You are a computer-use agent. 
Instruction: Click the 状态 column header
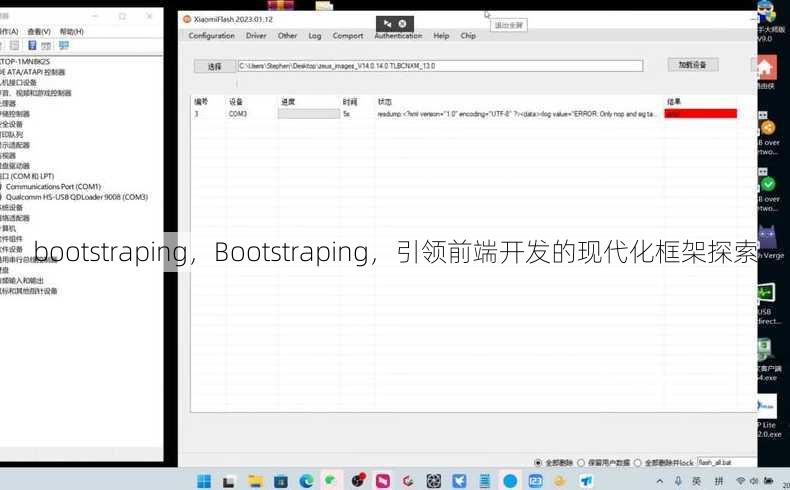coord(385,102)
